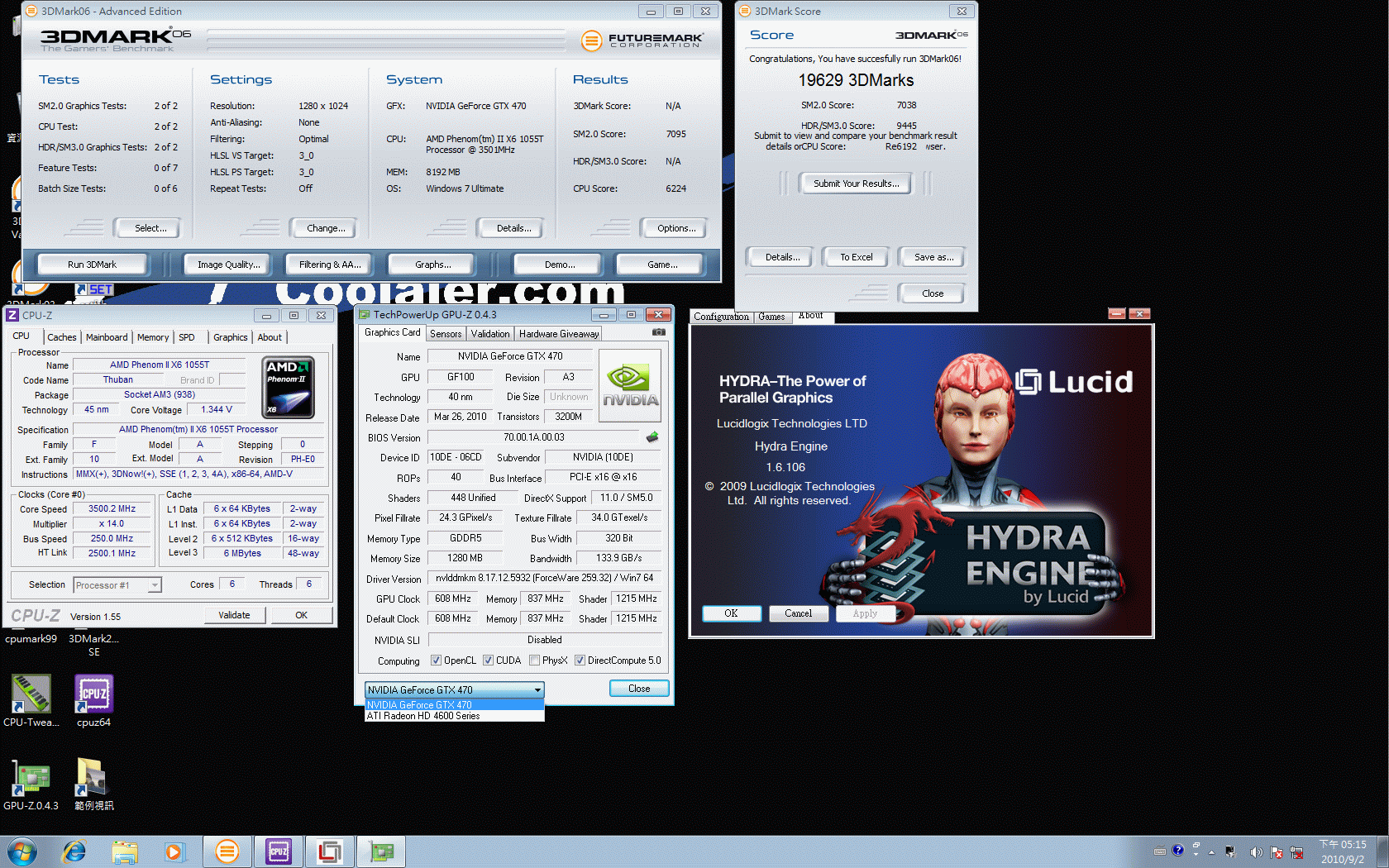Click the Show Desktop strip on taskbar
Image resolution: width=1389 pixels, height=868 pixels.
pyautogui.click(x=1382, y=851)
